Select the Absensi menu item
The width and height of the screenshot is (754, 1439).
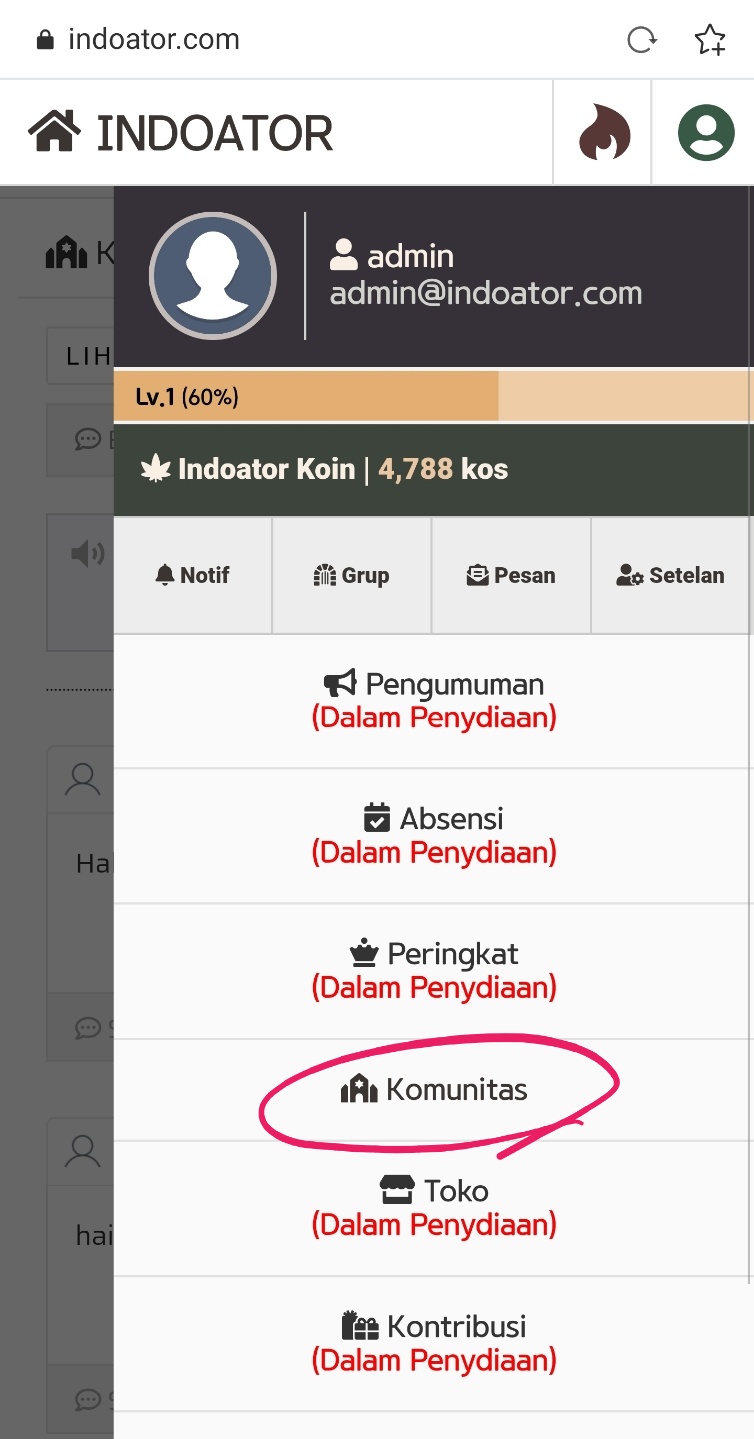(x=434, y=835)
